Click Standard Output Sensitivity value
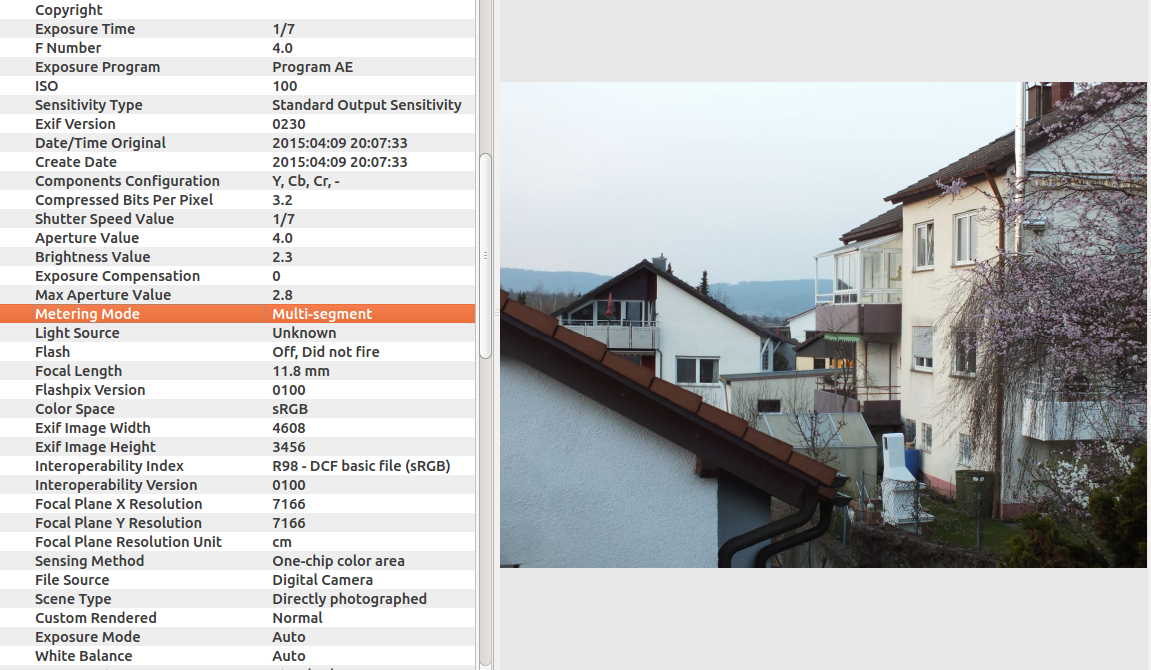 [367, 105]
